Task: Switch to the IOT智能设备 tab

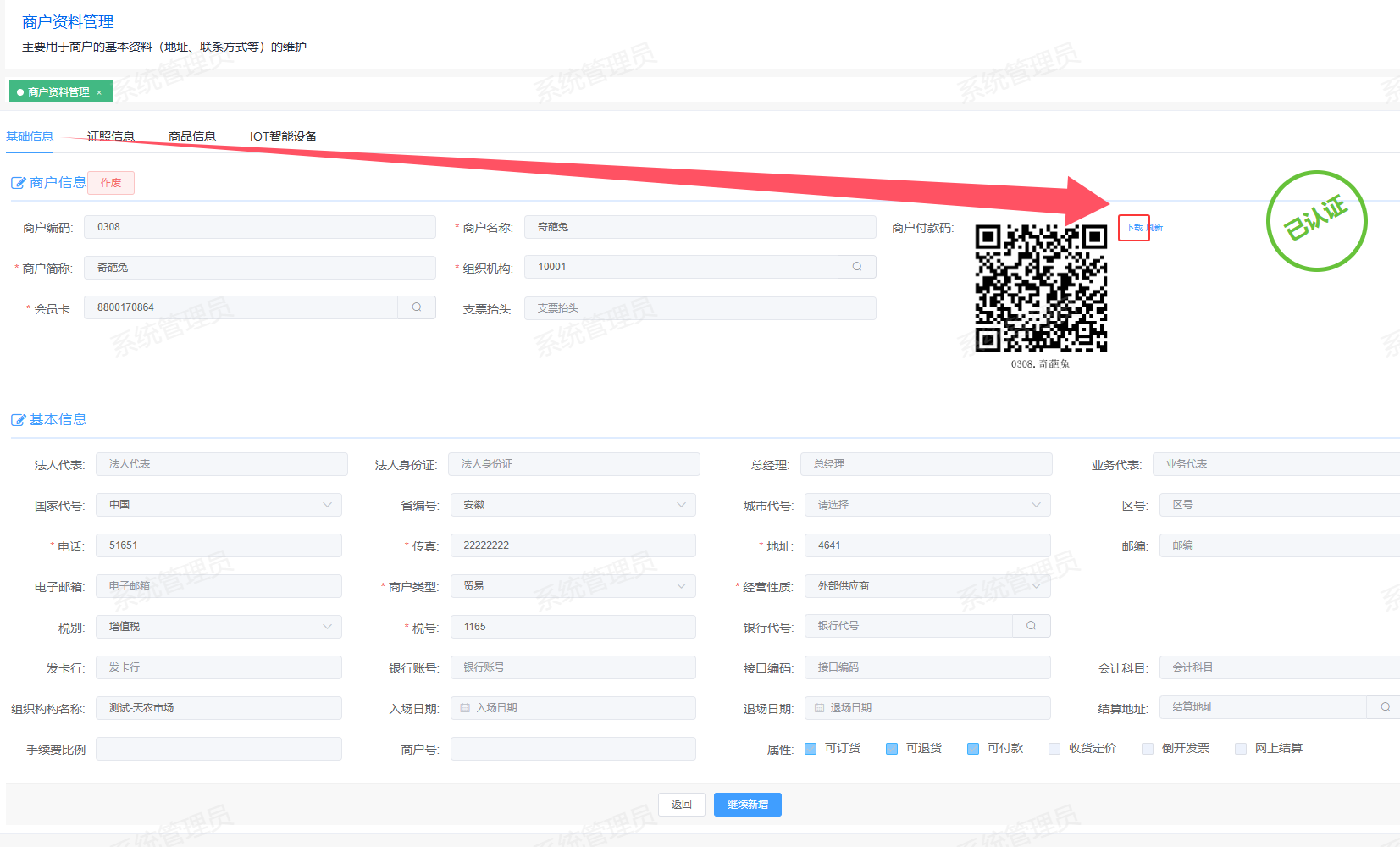Action: tap(283, 136)
